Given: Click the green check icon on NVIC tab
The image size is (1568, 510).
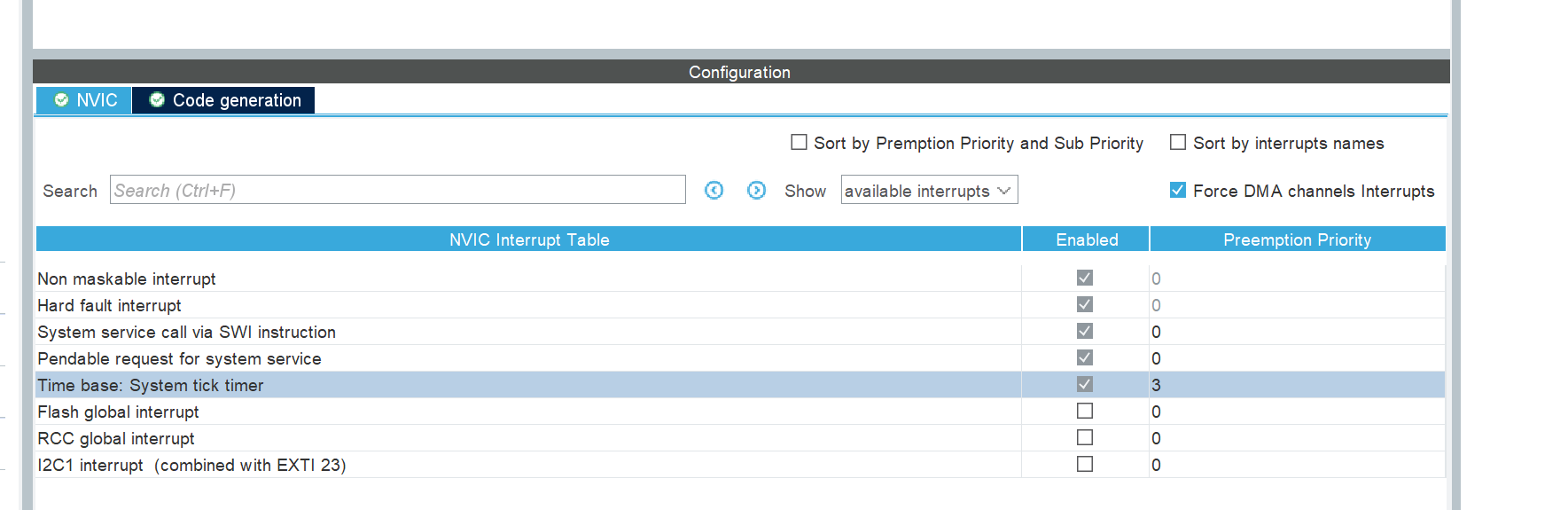Looking at the screenshot, I should pyautogui.click(x=61, y=100).
